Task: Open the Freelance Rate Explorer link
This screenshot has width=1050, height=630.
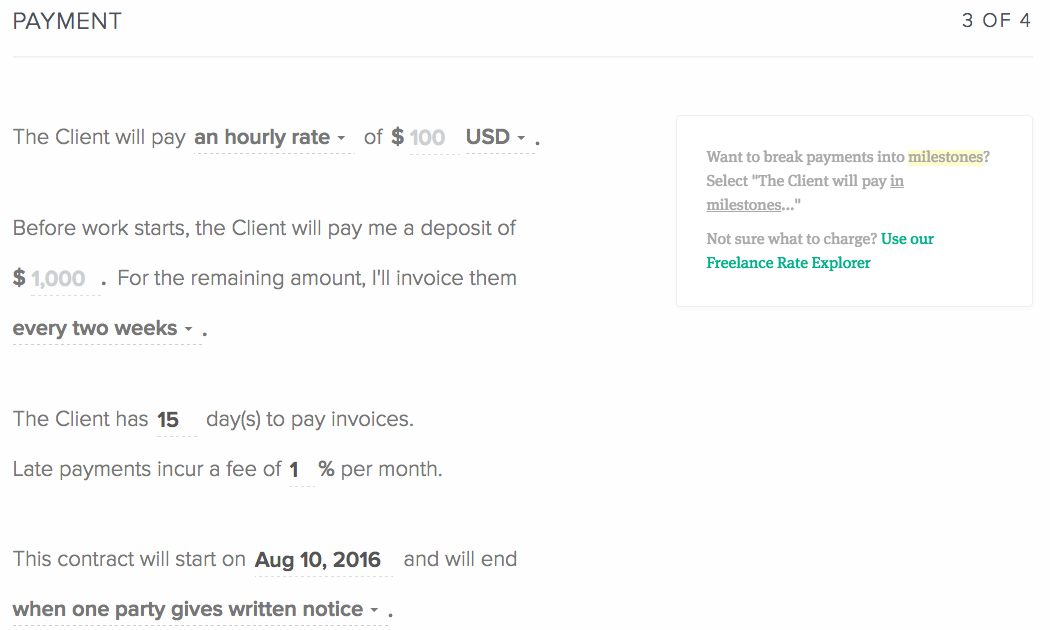Action: tap(788, 263)
